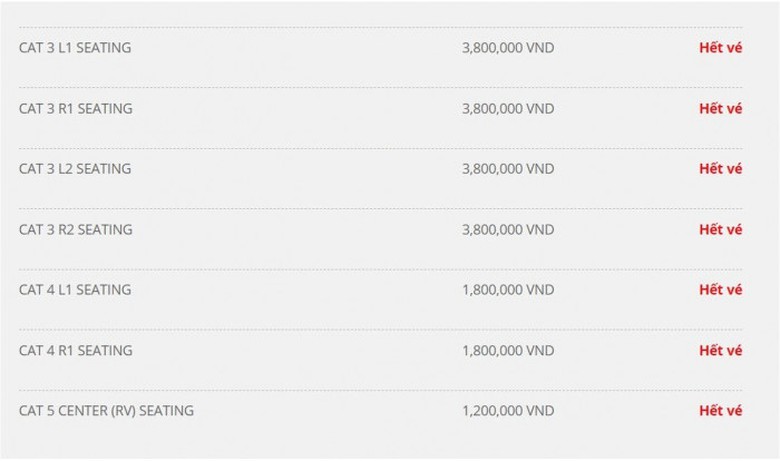Select the CAT 4 L1 SEATING ticket name
This screenshot has height=461, width=780.
[75, 290]
